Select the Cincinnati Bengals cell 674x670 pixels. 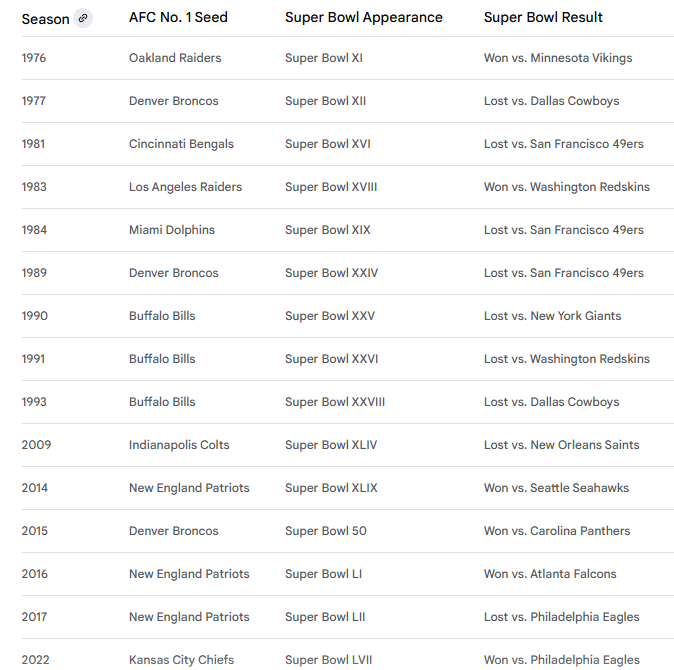tap(181, 144)
